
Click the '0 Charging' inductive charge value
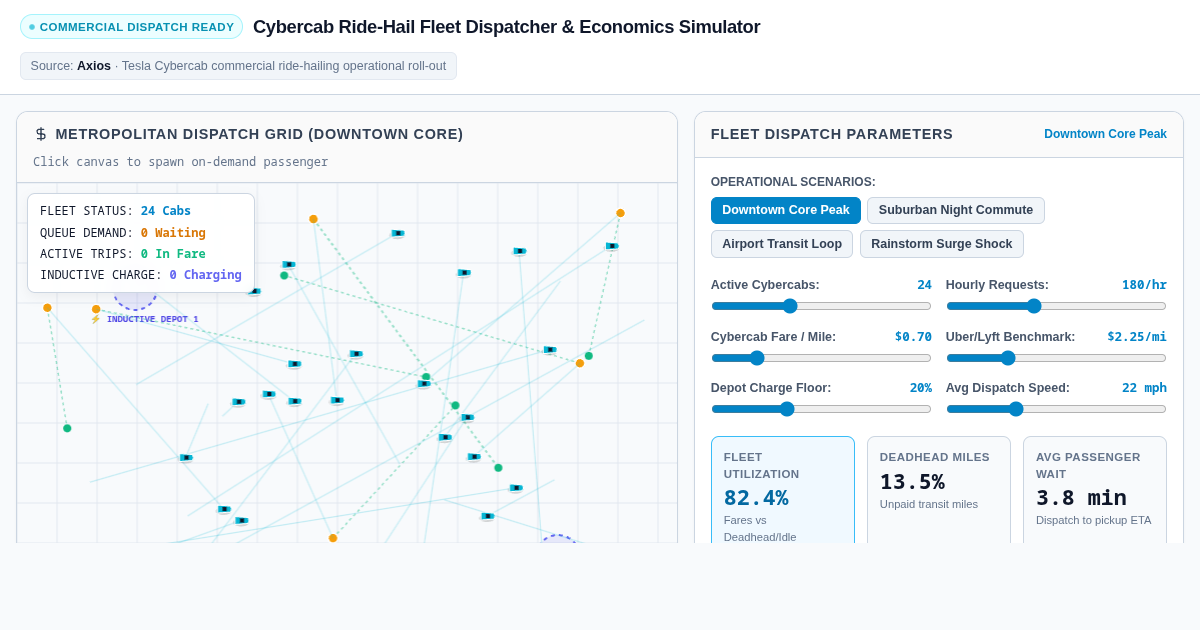tap(205, 275)
